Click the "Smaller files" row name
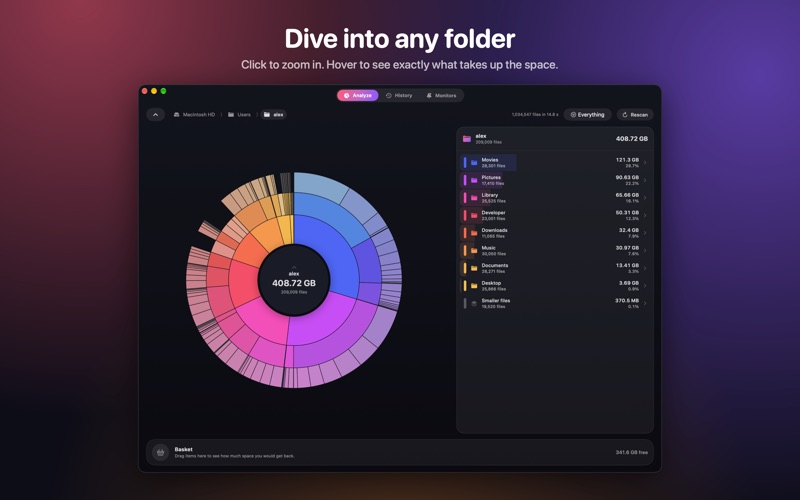 [496, 301]
